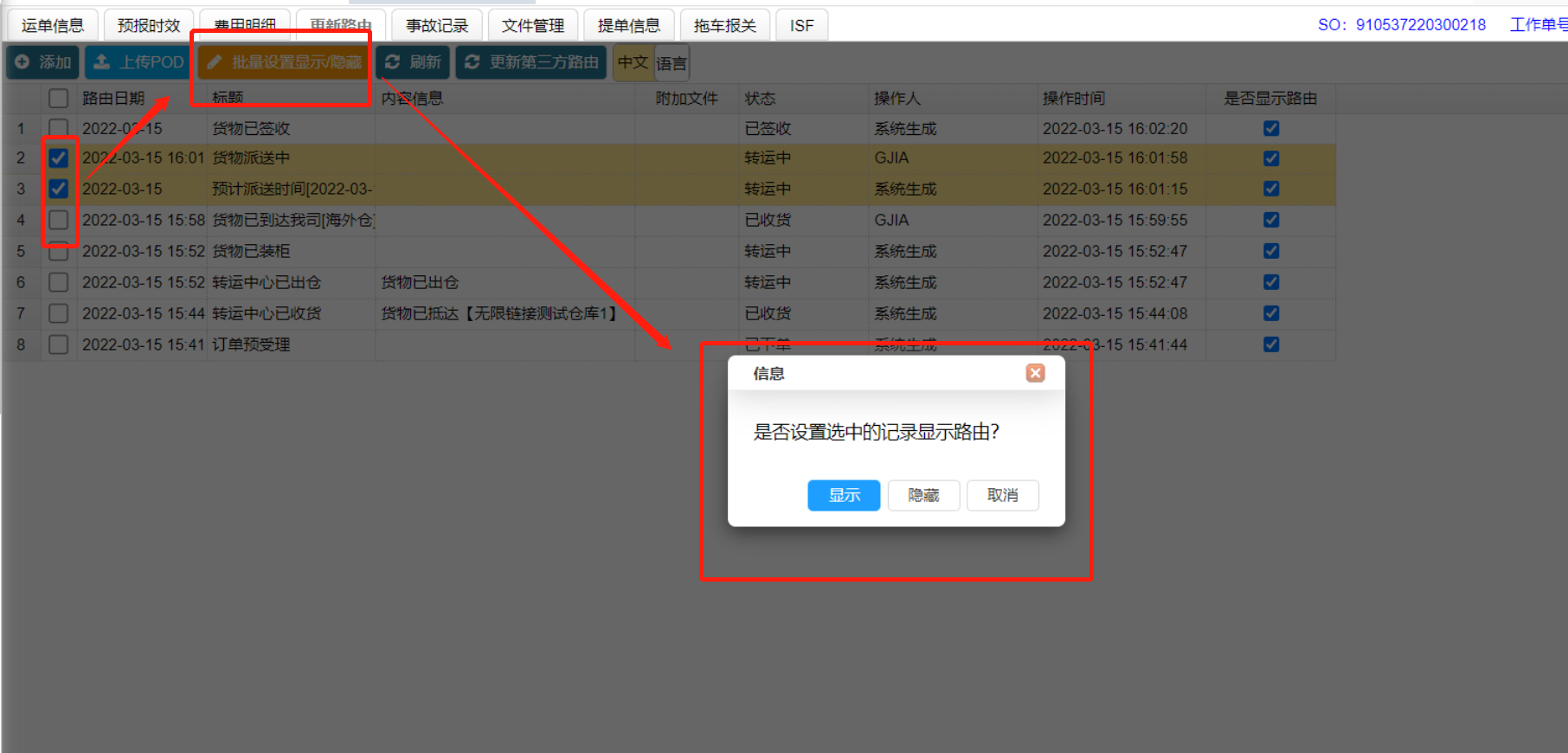Viewport: 1568px width, 753px height.
Task: Choose 隐藏 in the confirmation dialog
Action: point(923,495)
